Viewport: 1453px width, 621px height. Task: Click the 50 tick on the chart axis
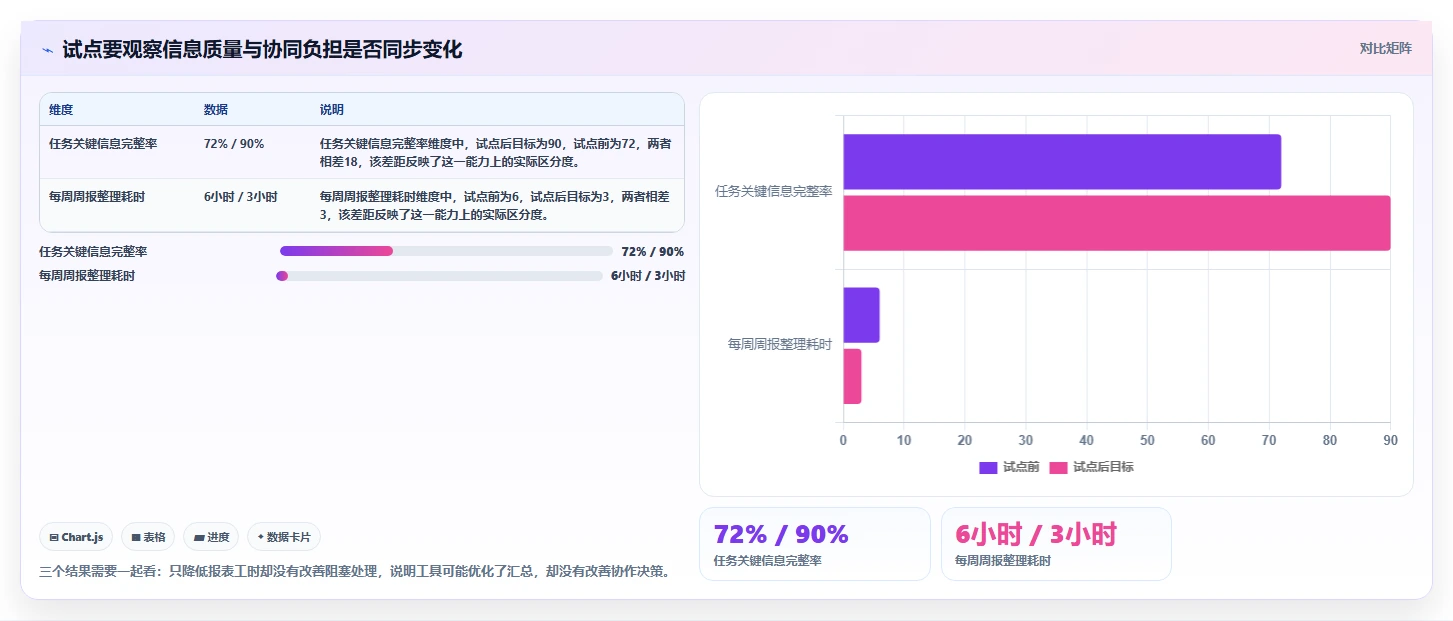point(1147,440)
